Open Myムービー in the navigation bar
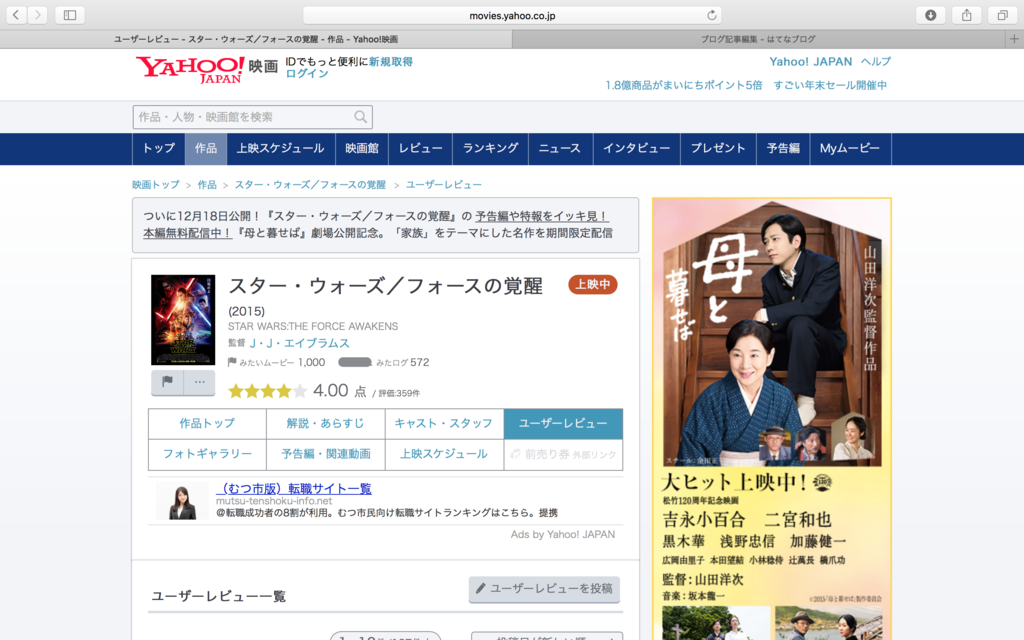 [x=850, y=148]
